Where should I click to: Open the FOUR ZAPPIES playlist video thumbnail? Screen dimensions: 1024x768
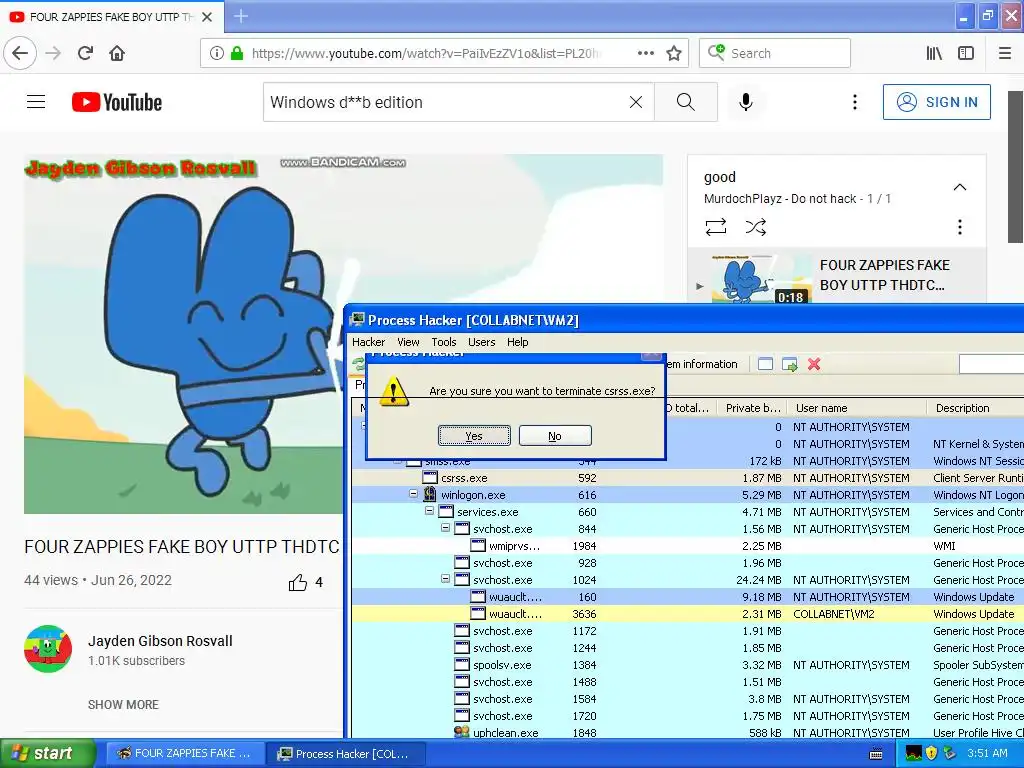click(x=761, y=277)
